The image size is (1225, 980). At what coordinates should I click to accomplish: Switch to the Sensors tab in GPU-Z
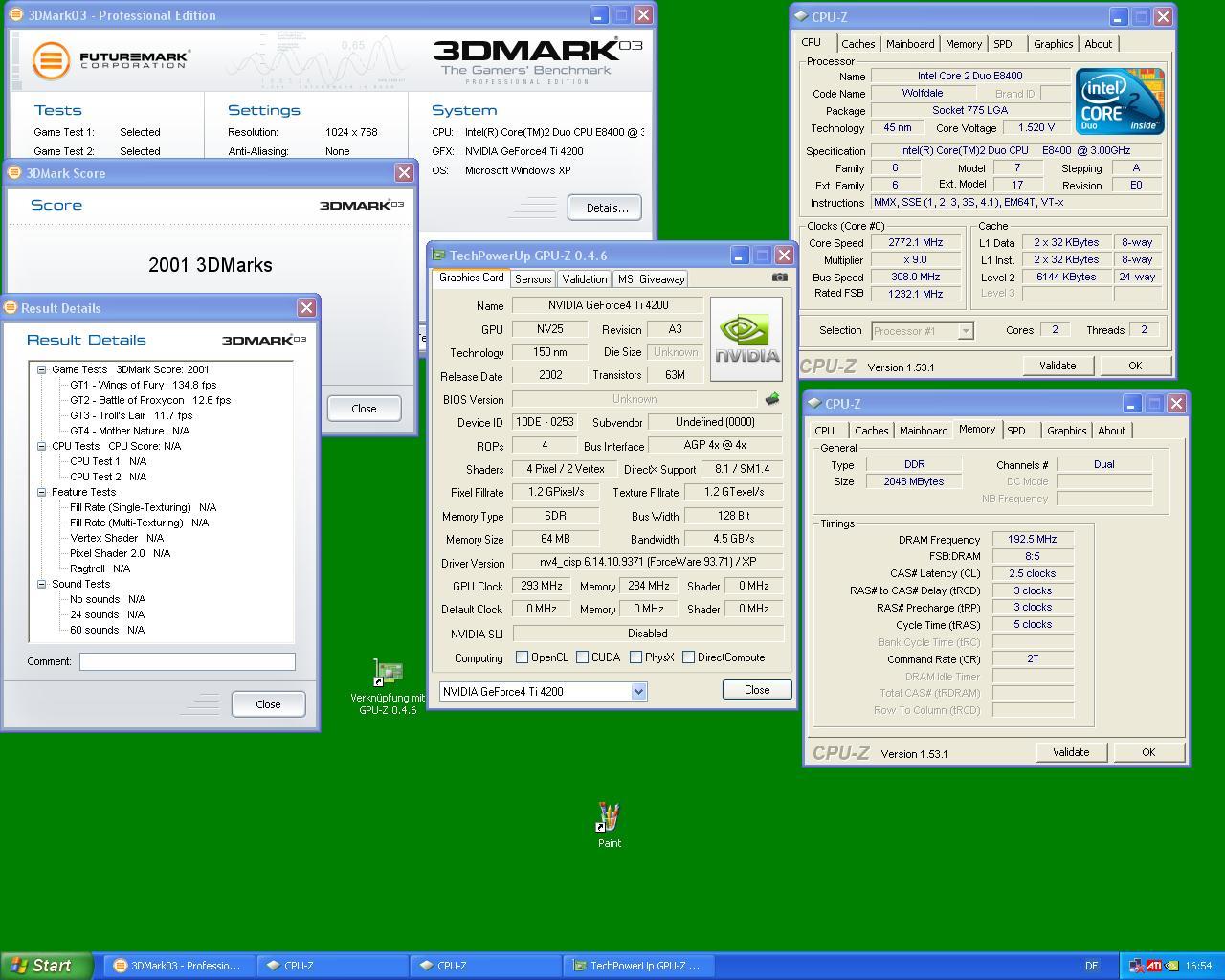533,278
